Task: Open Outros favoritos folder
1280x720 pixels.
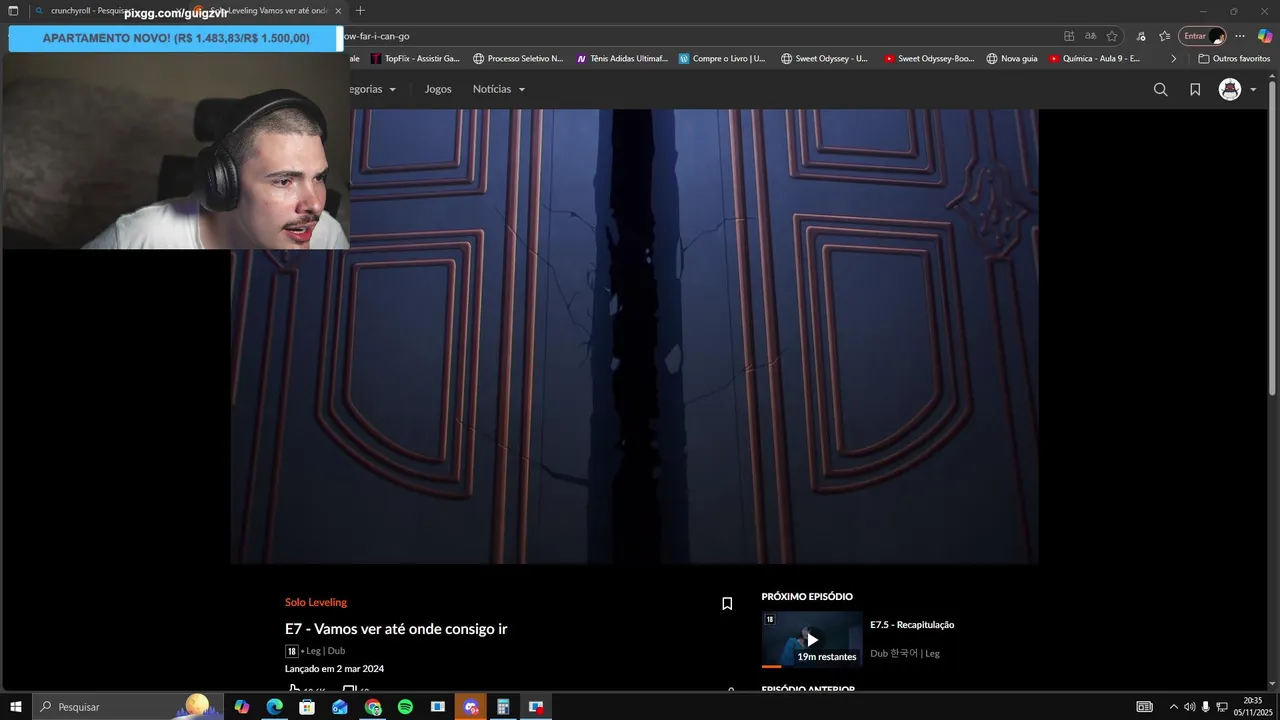Action: point(1234,59)
